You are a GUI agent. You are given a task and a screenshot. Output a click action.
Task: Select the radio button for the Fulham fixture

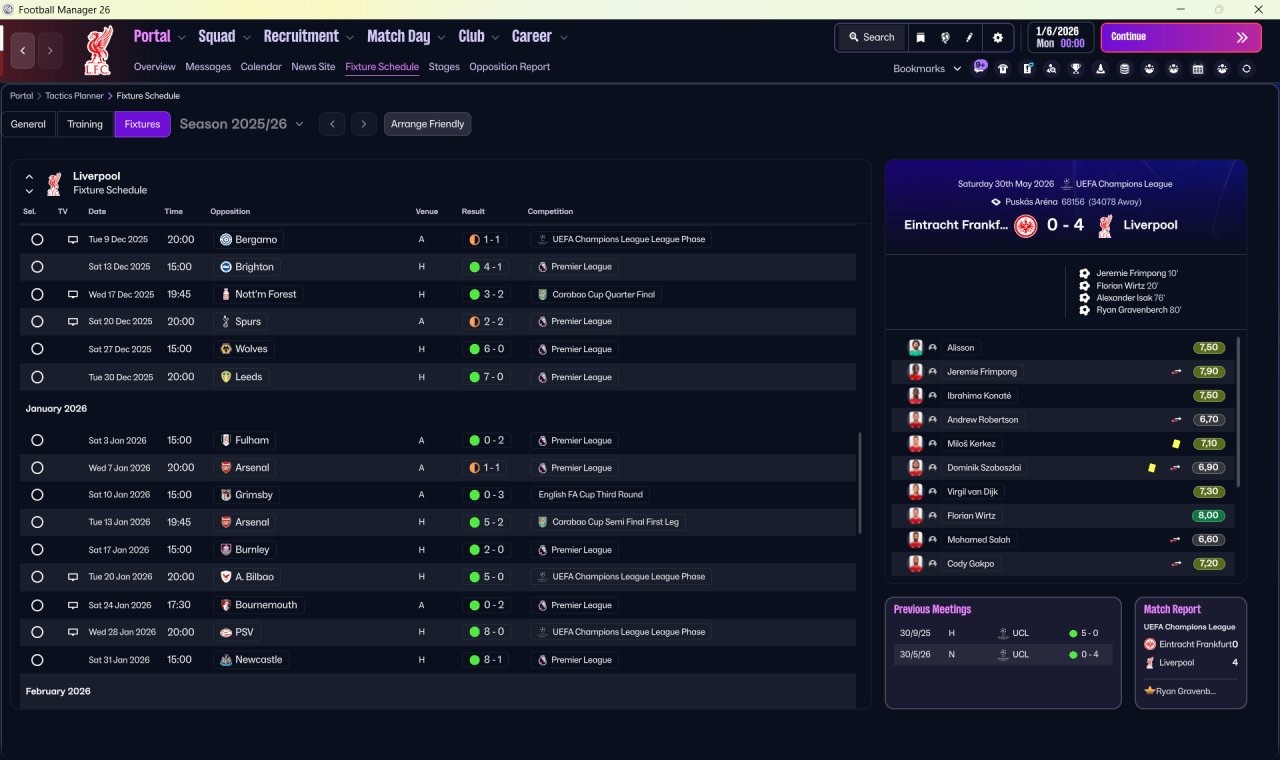pyautogui.click(x=37, y=440)
